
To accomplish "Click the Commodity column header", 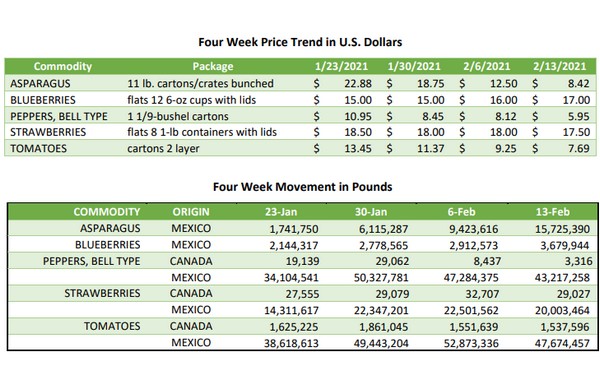I will (x=63, y=67).
